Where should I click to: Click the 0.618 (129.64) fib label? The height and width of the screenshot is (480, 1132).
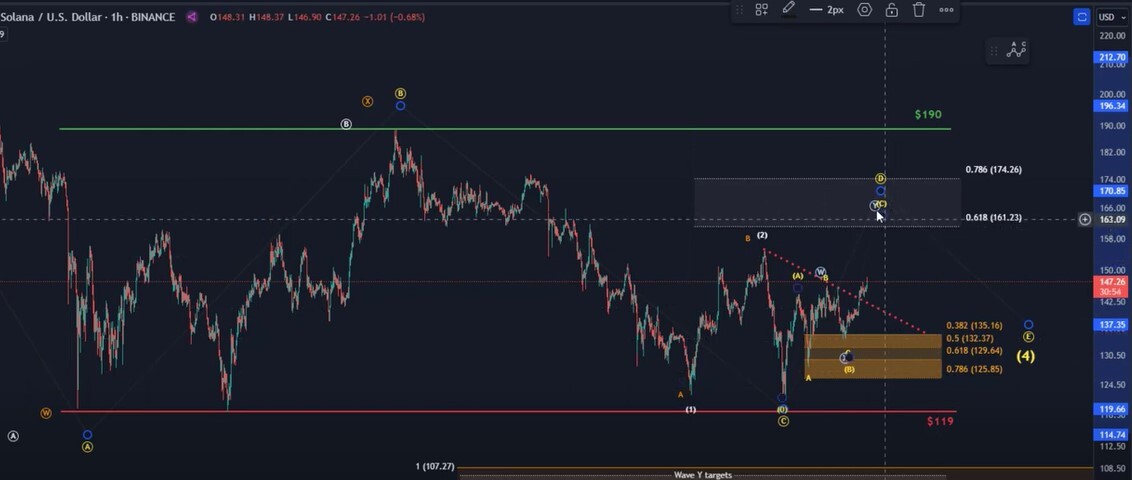pyautogui.click(x=974, y=351)
